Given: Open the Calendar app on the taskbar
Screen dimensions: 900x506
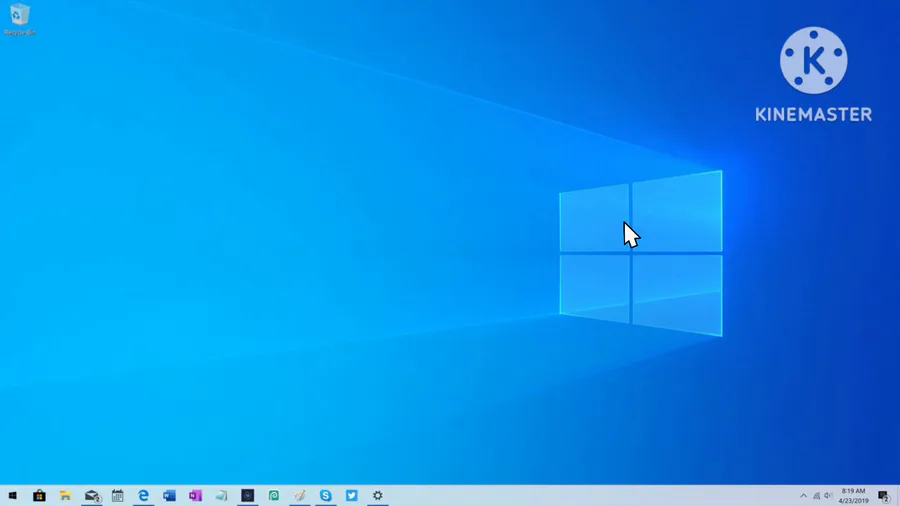Looking at the screenshot, I should [x=118, y=496].
